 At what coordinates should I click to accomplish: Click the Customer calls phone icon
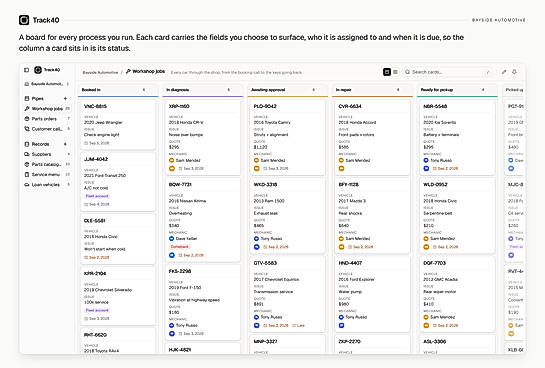(27, 129)
